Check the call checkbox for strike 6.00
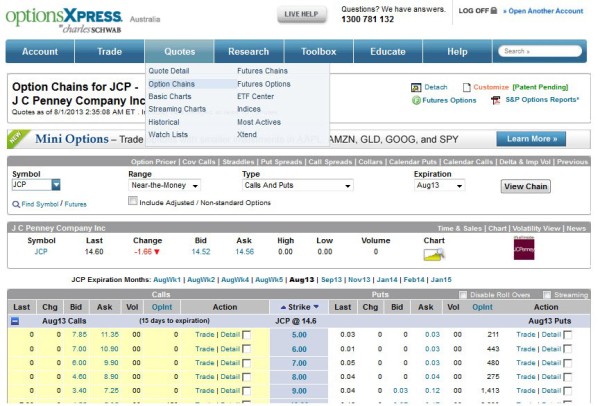Image resolution: width=600 pixels, height=406 pixels. (247, 349)
